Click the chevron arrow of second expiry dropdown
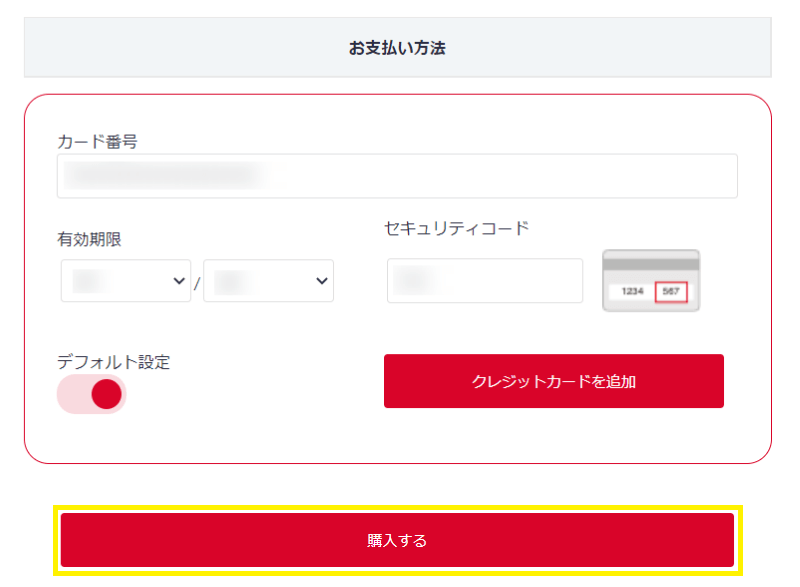800x587 pixels. pos(321,280)
